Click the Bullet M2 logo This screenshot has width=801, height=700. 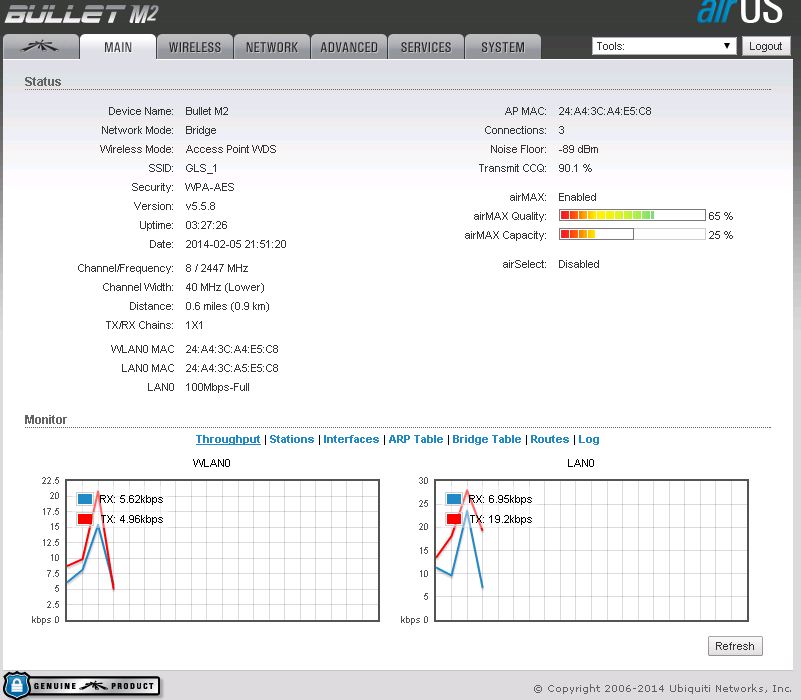[82, 14]
